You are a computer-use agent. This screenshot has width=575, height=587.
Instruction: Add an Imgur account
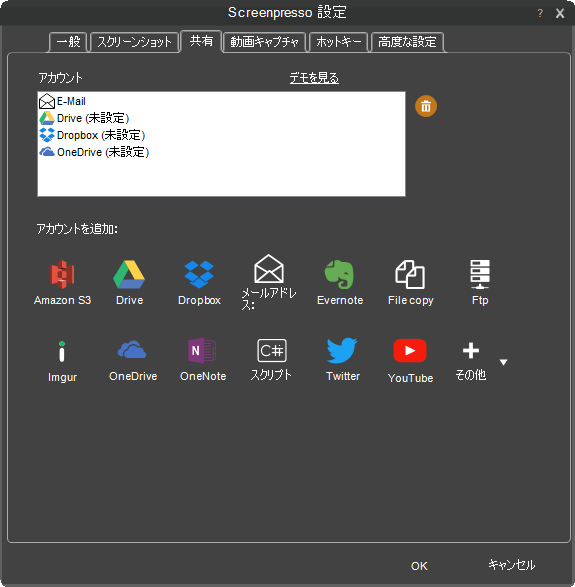click(x=62, y=361)
